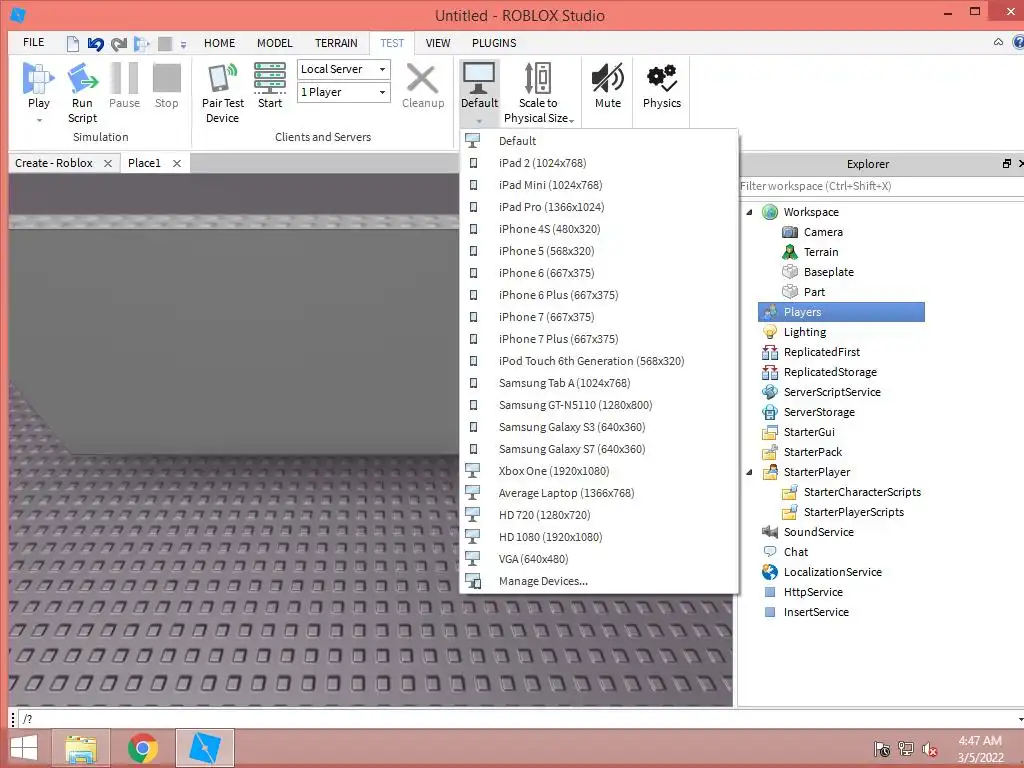Switch to the TERRAIN ribbon tab

coord(336,43)
